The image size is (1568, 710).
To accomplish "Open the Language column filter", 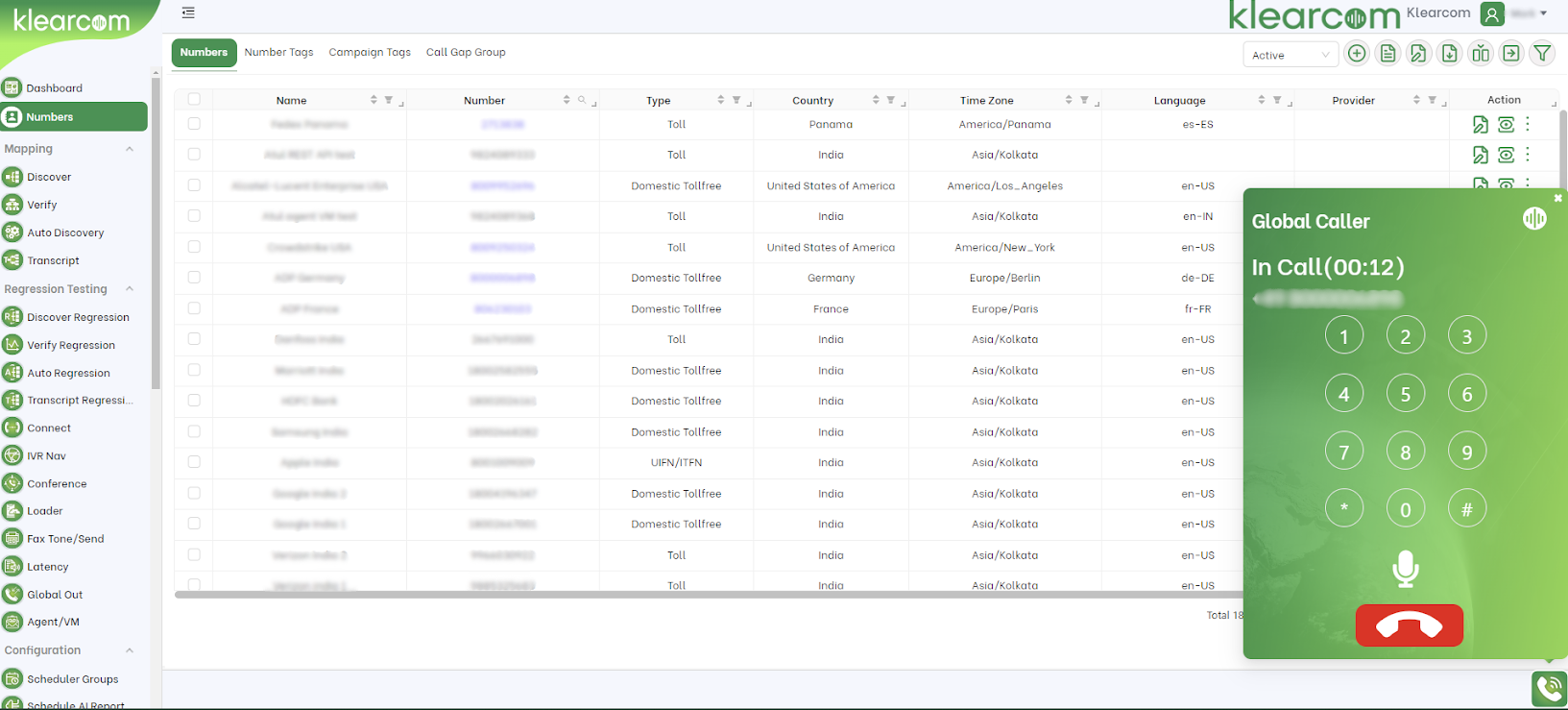I will [1277, 100].
